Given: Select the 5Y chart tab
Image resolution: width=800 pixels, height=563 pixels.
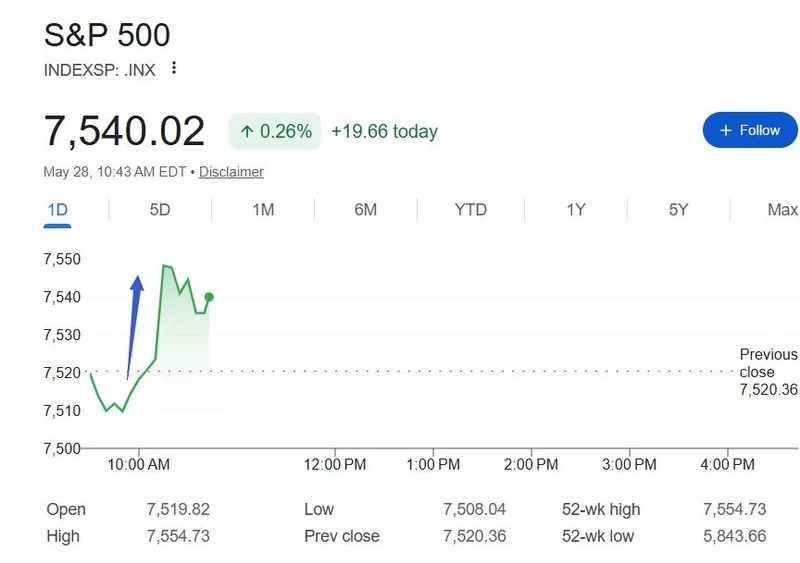Looking at the screenshot, I should coord(679,210).
